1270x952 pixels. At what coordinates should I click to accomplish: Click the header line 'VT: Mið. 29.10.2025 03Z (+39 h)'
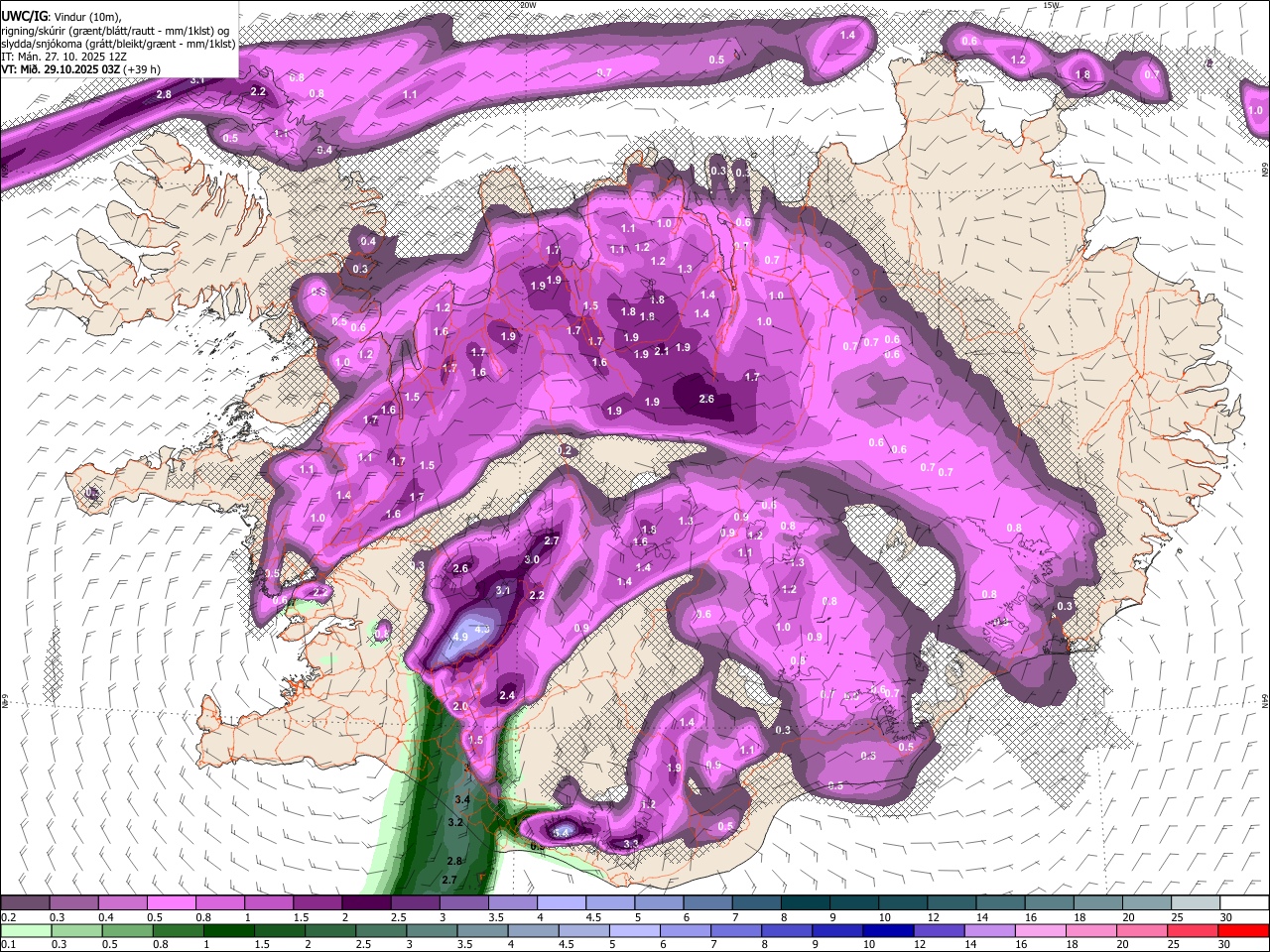[x=81, y=69]
